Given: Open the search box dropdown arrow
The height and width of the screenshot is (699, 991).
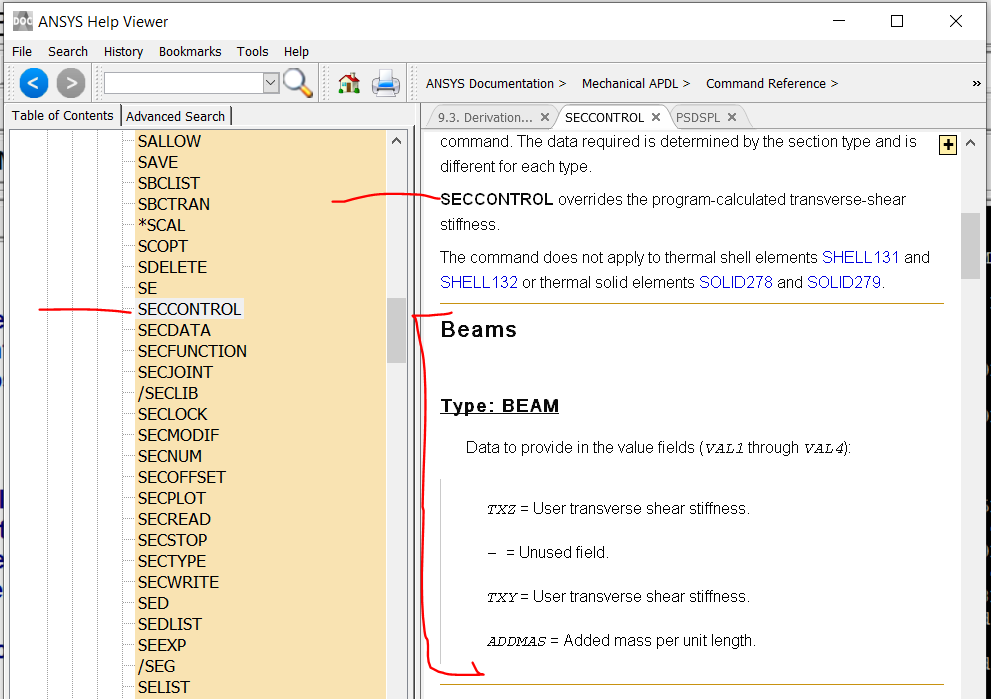Looking at the screenshot, I should click(x=271, y=83).
